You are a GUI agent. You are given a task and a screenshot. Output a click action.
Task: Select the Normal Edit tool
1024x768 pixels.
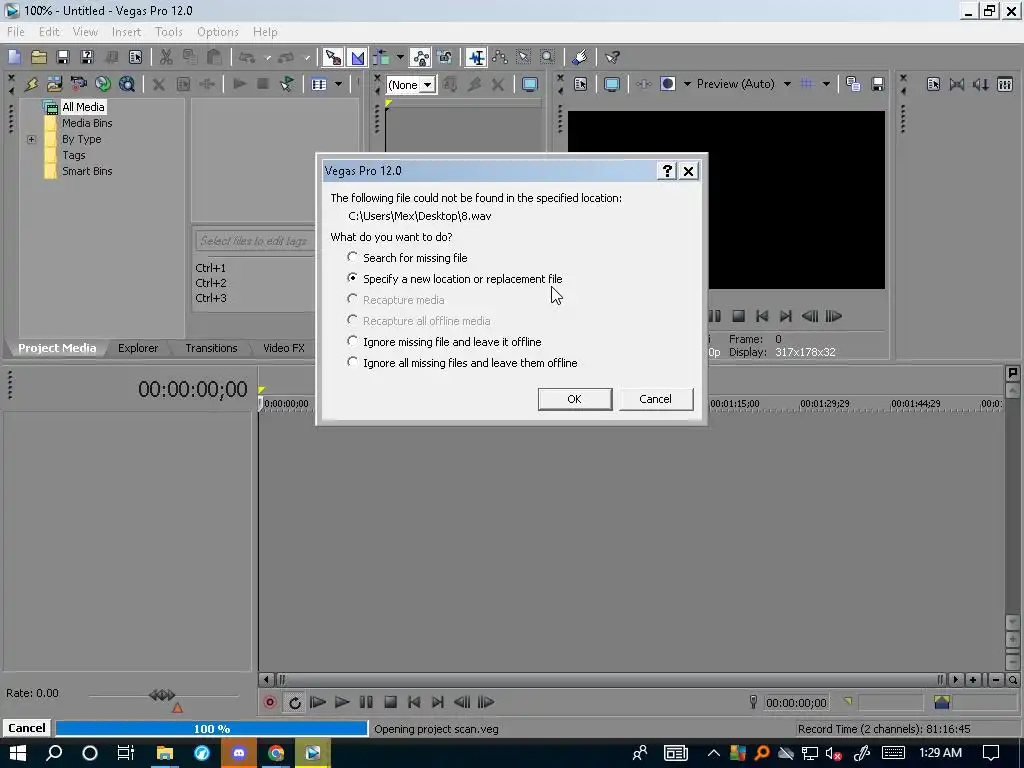[476, 57]
